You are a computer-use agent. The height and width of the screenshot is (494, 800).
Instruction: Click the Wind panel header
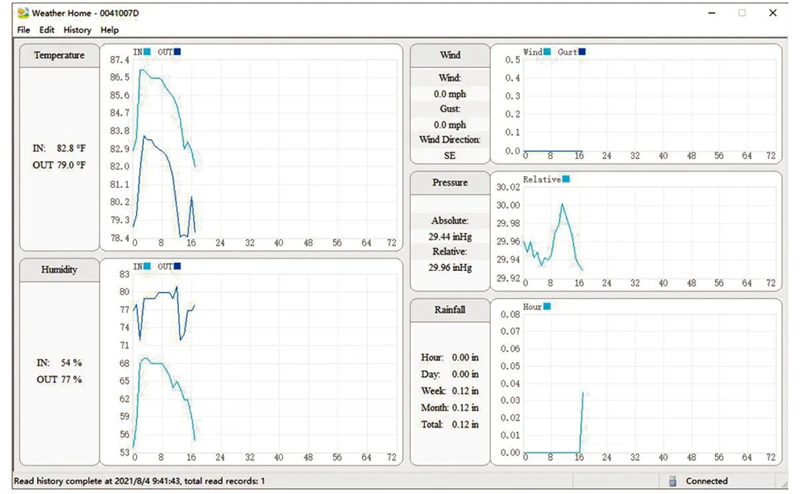(450, 55)
